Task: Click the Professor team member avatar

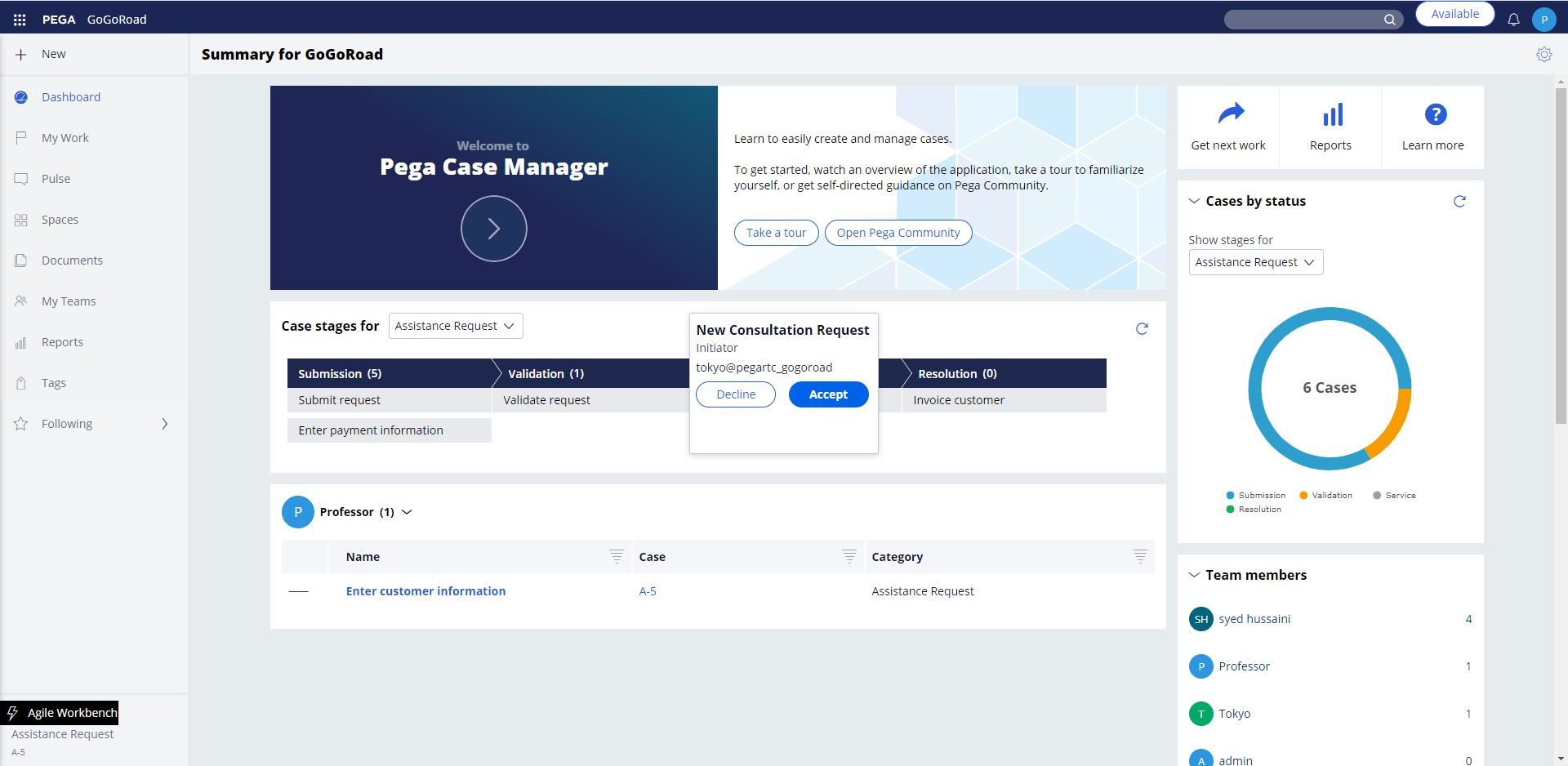Action: tap(1200, 666)
